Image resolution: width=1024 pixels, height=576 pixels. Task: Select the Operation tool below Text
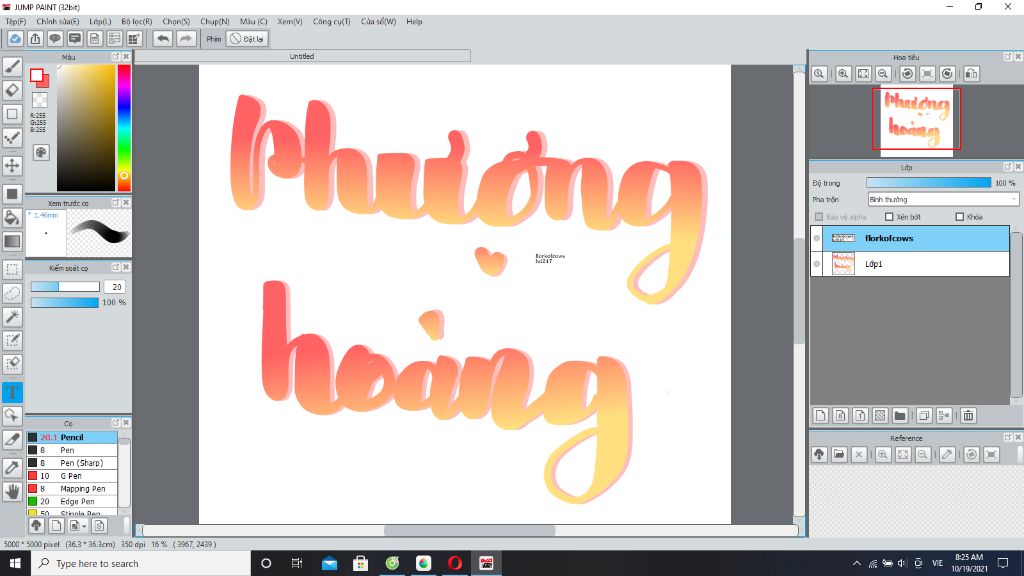click(12, 415)
